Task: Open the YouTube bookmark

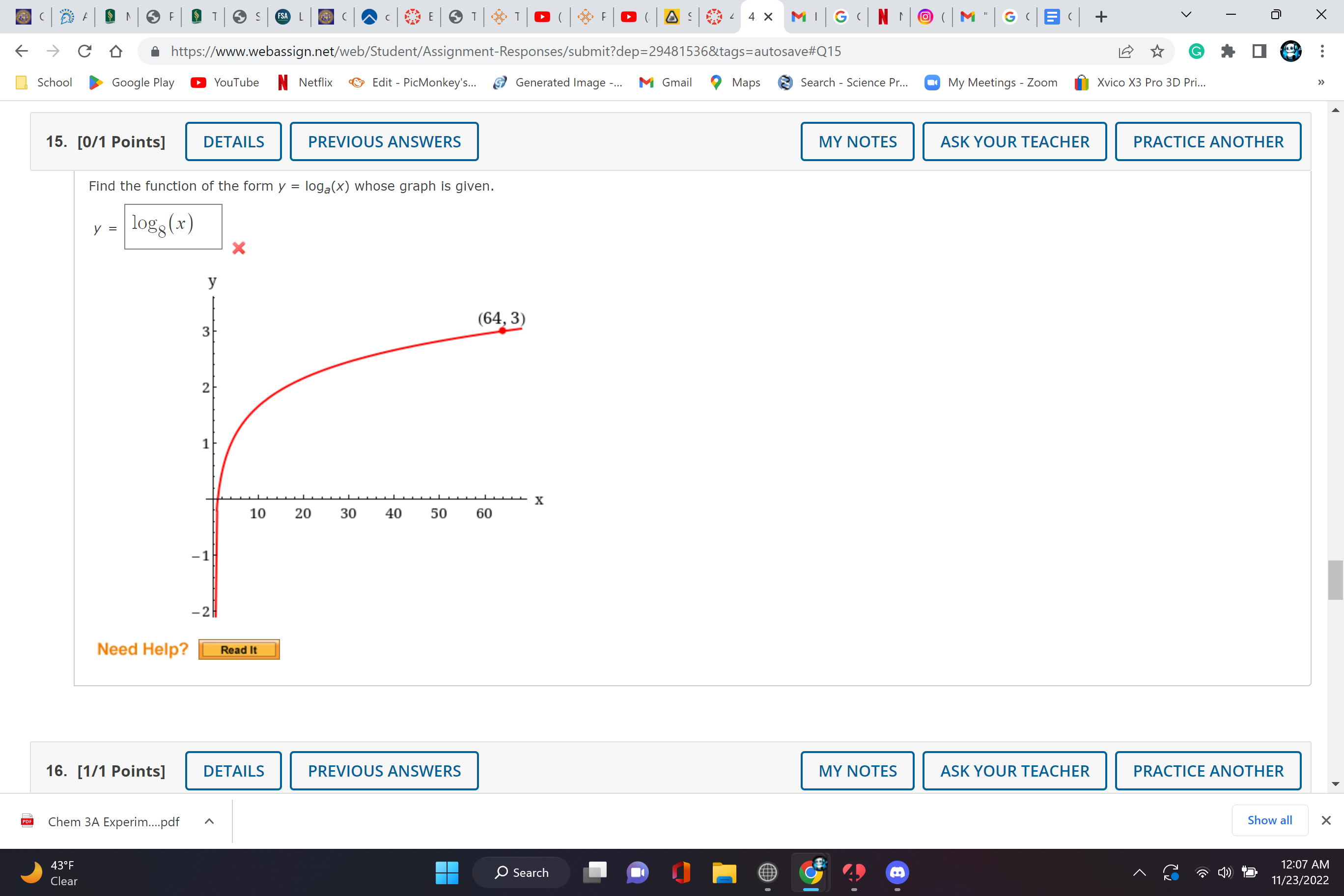Action: tap(225, 83)
